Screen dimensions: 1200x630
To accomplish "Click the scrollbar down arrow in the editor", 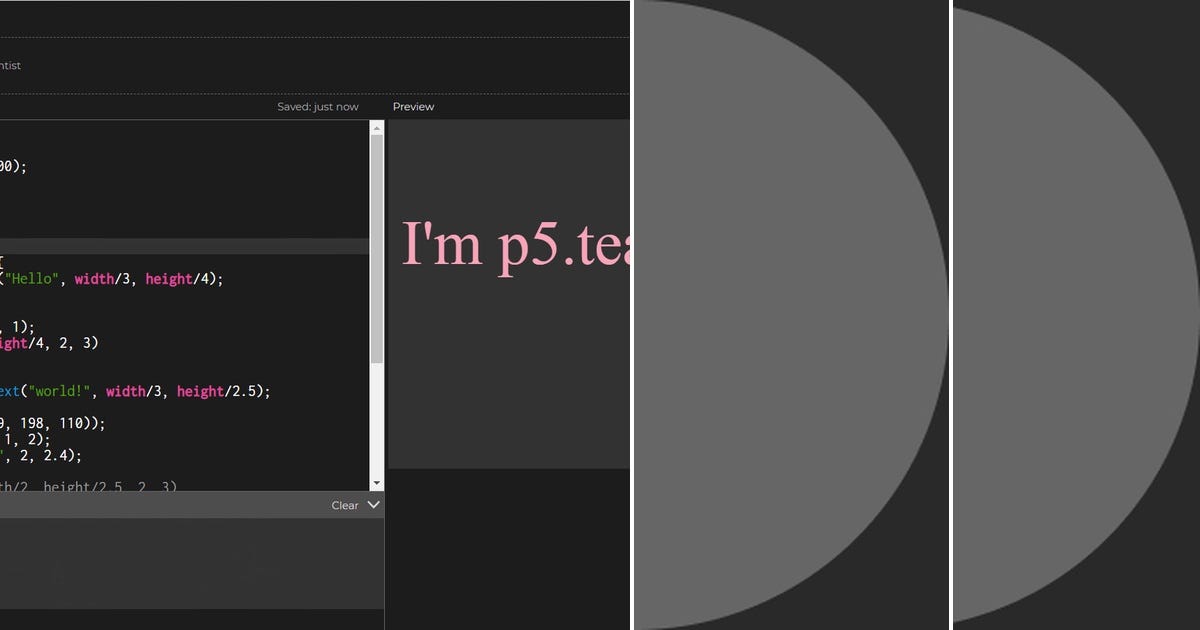I will pos(375,483).
